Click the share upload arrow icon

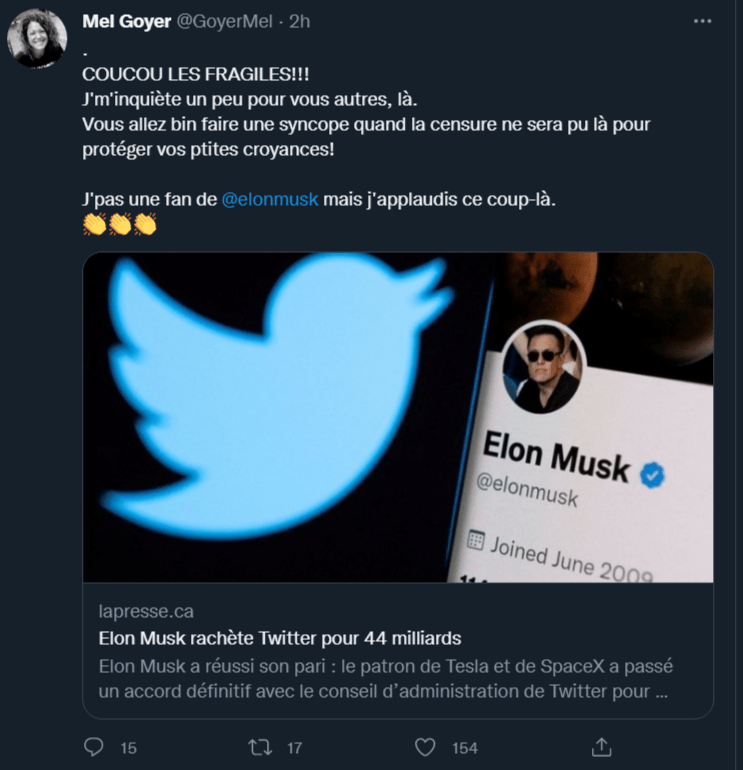point(602,747)
